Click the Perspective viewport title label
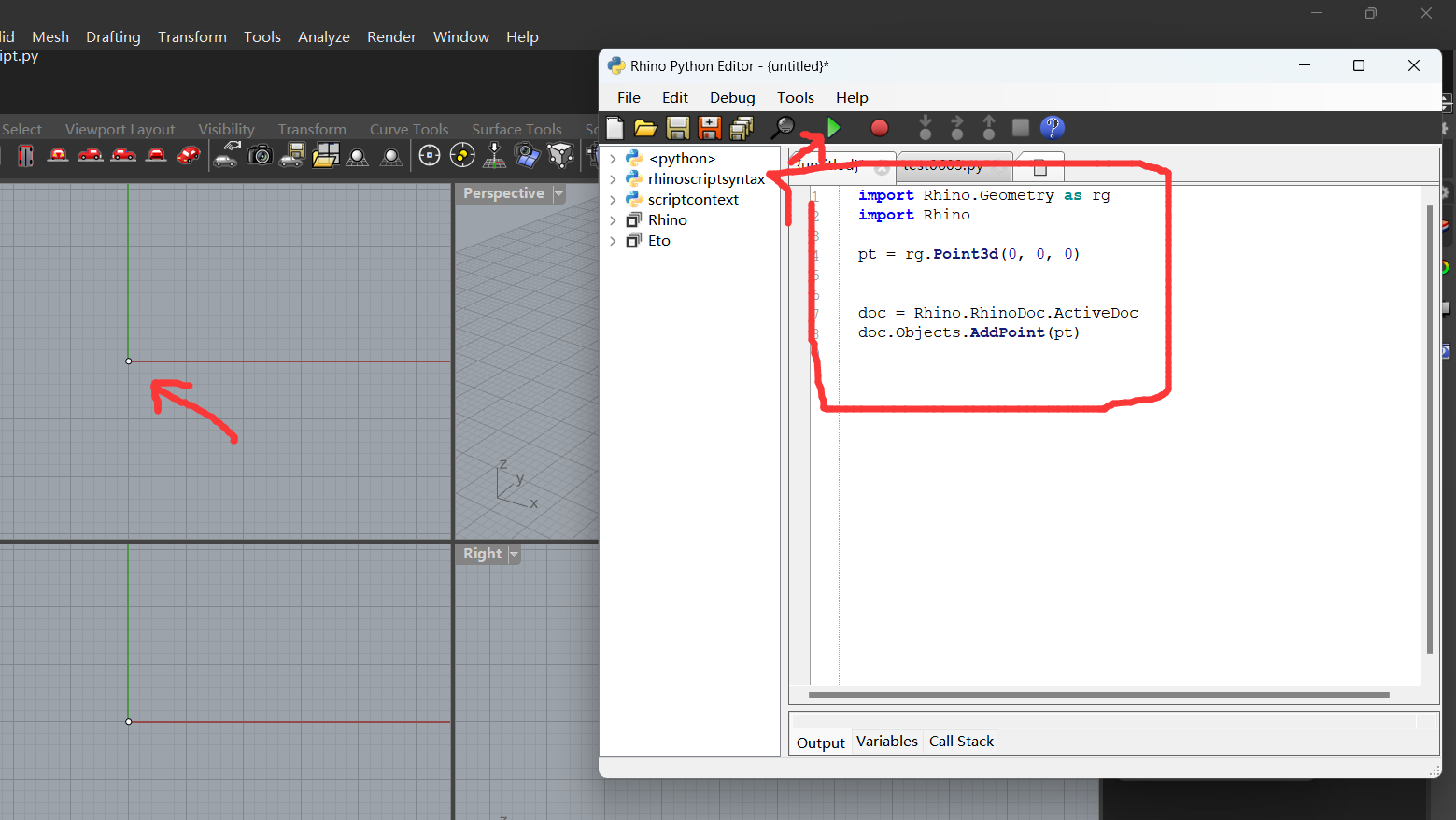This screenshot has width=1456, height=820. (503, 193)
